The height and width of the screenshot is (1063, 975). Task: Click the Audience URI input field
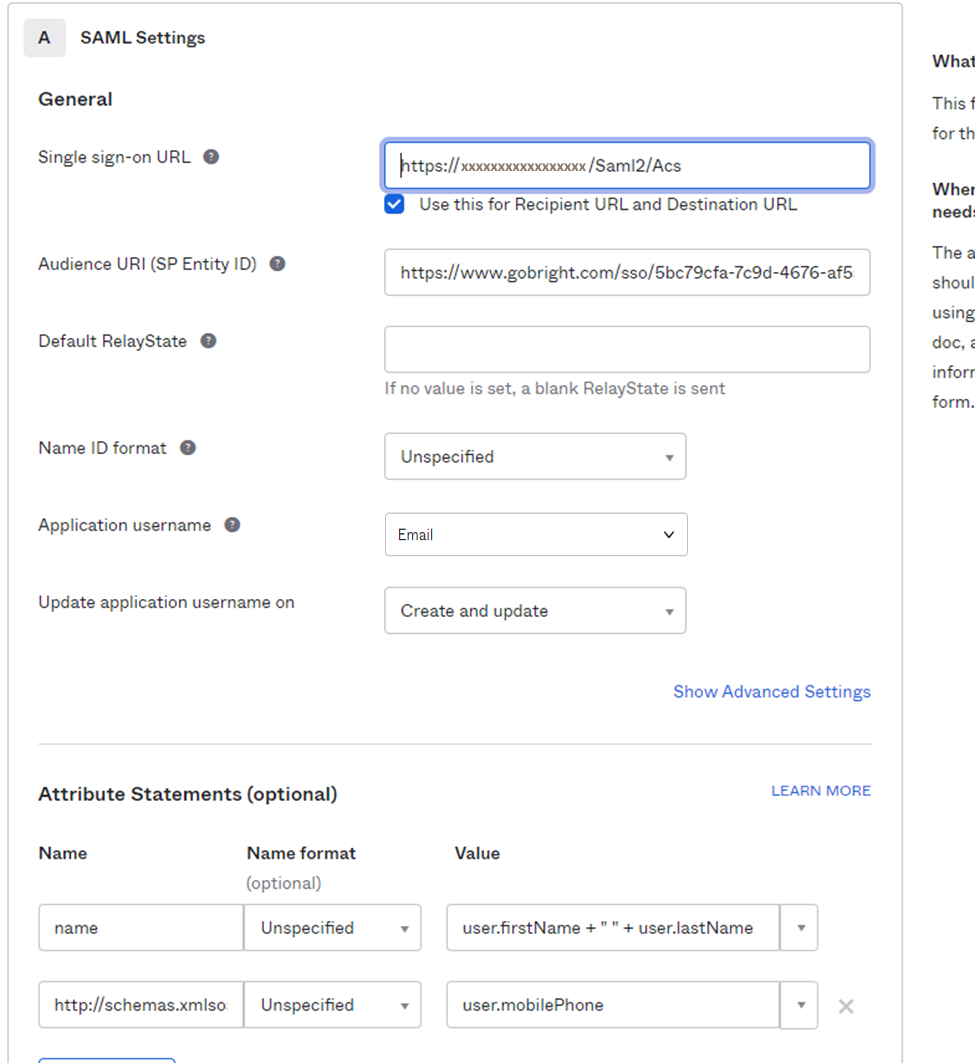tap(627, 273)
